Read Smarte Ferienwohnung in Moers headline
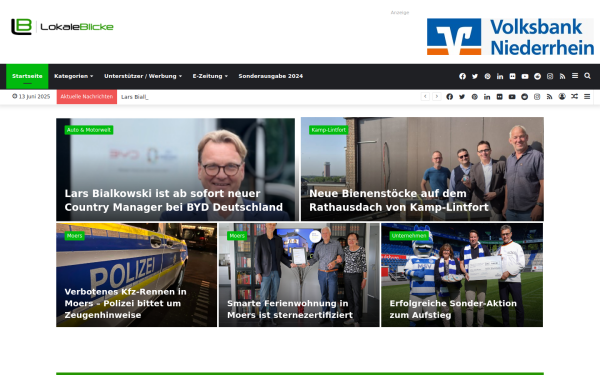 290,309
